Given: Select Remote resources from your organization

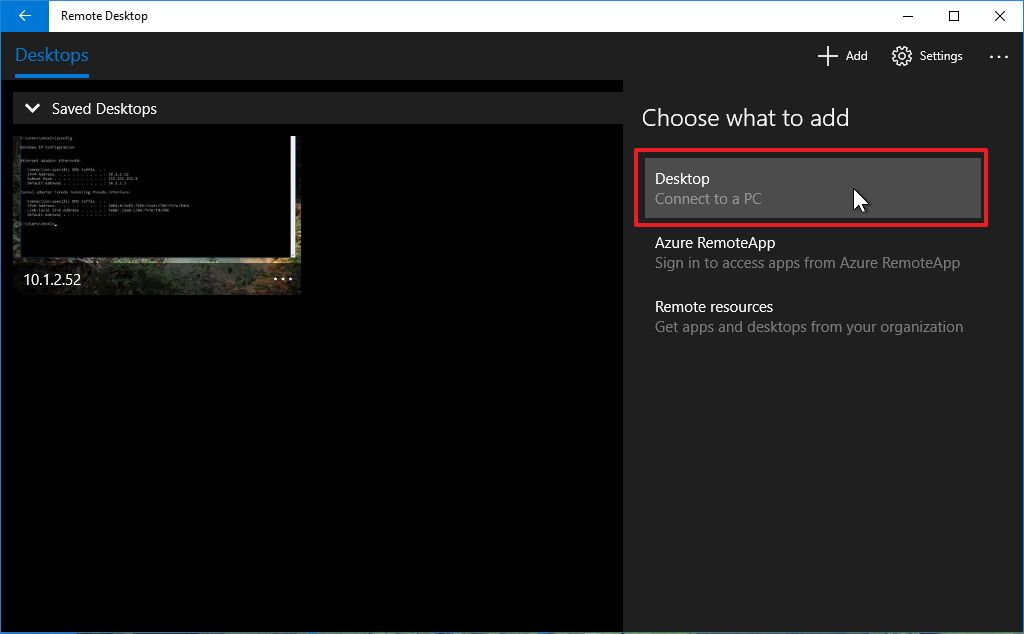Looking at the screenshot, I should tap(811, 316).
